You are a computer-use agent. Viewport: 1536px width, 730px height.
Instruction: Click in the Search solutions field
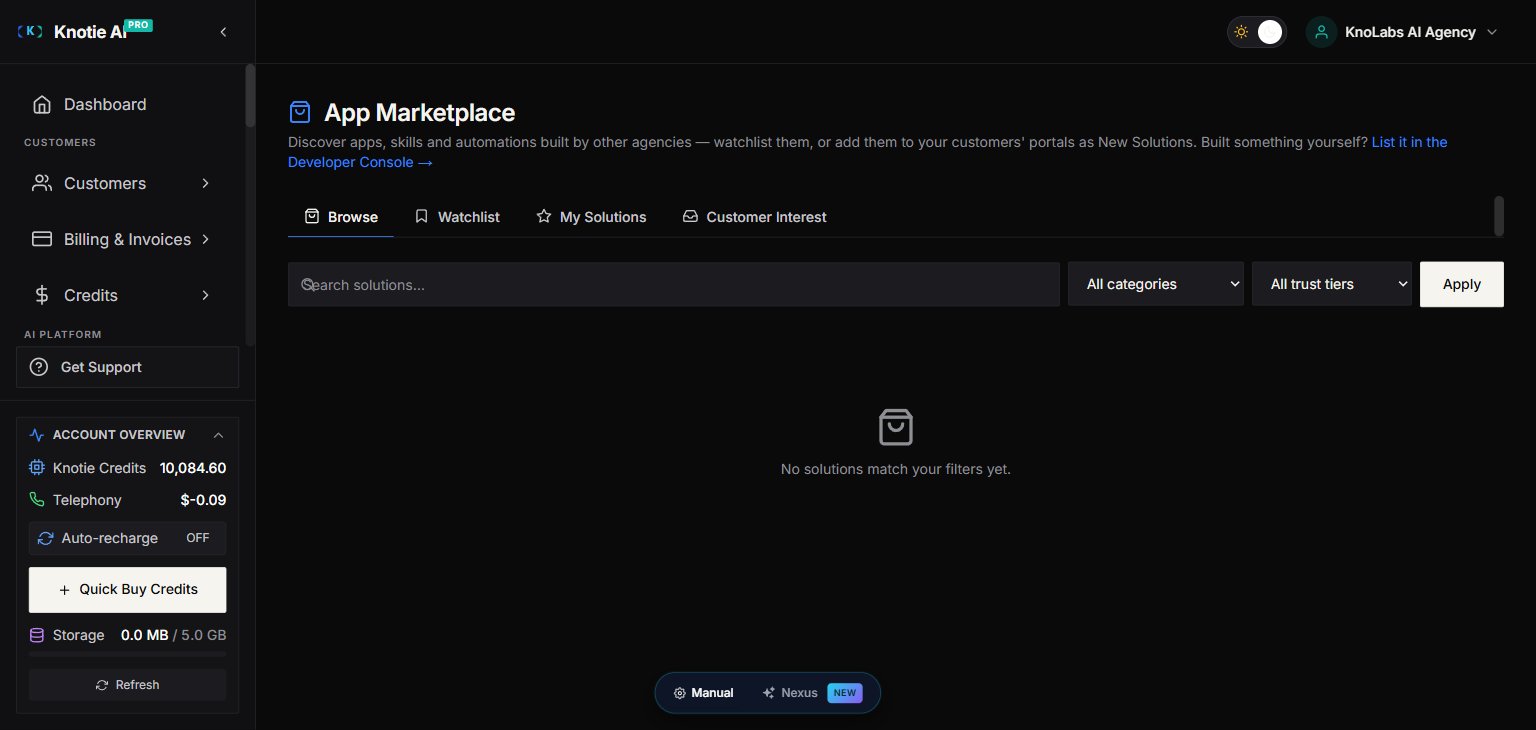(x=674, y=284)
